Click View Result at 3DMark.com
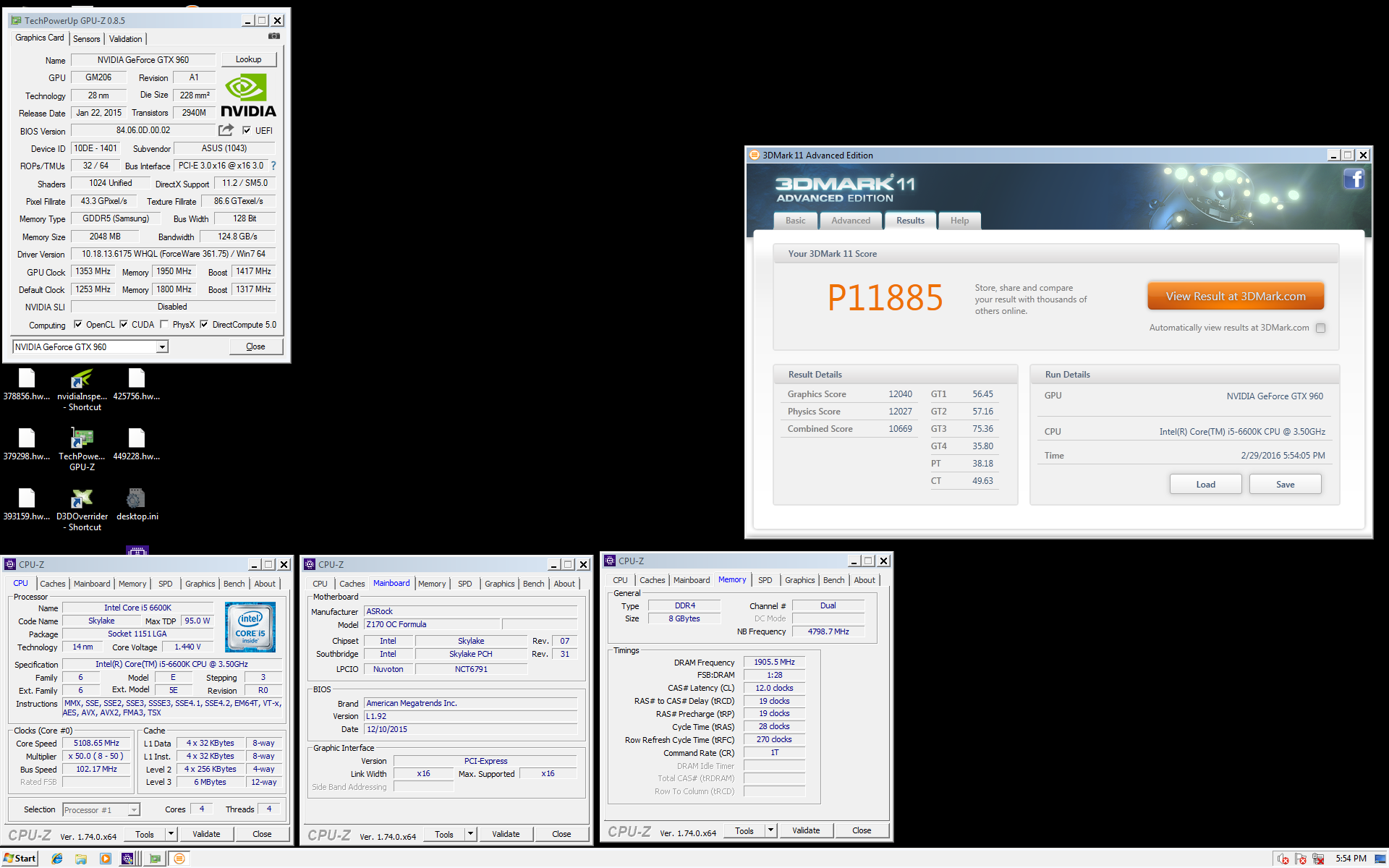The width and height of the screenshot is (1389, 868). click(x=1236, y=297)
